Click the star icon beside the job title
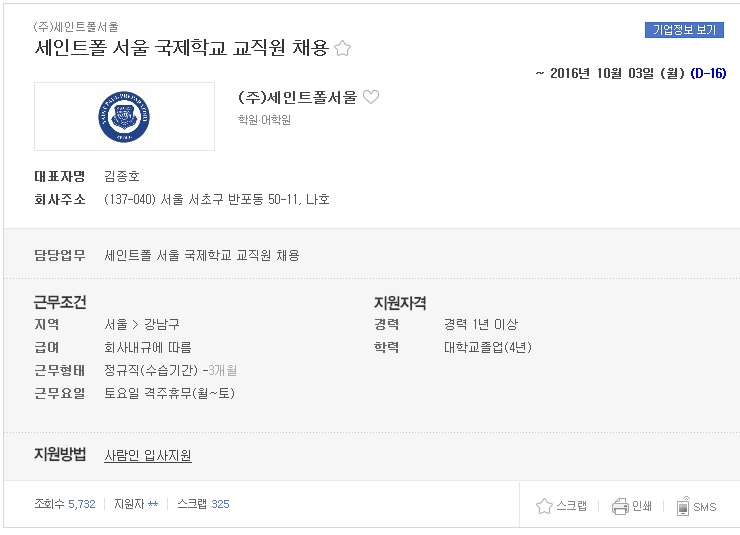This screenshot has height=535, width=740. coord(343,48)
